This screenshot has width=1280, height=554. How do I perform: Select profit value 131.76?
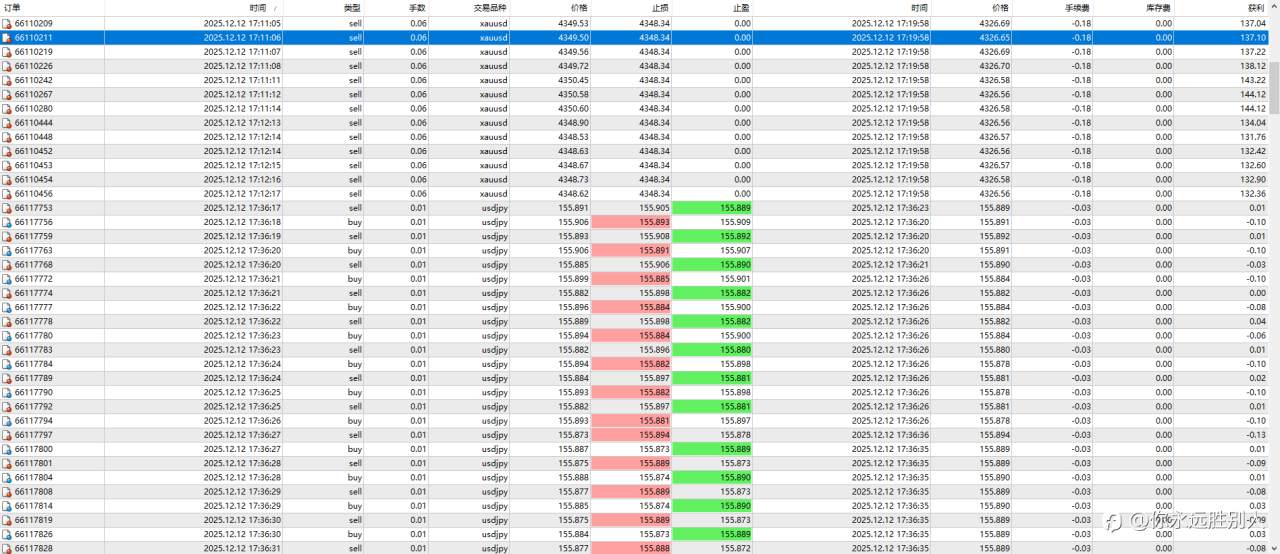tap(1253, 137)
